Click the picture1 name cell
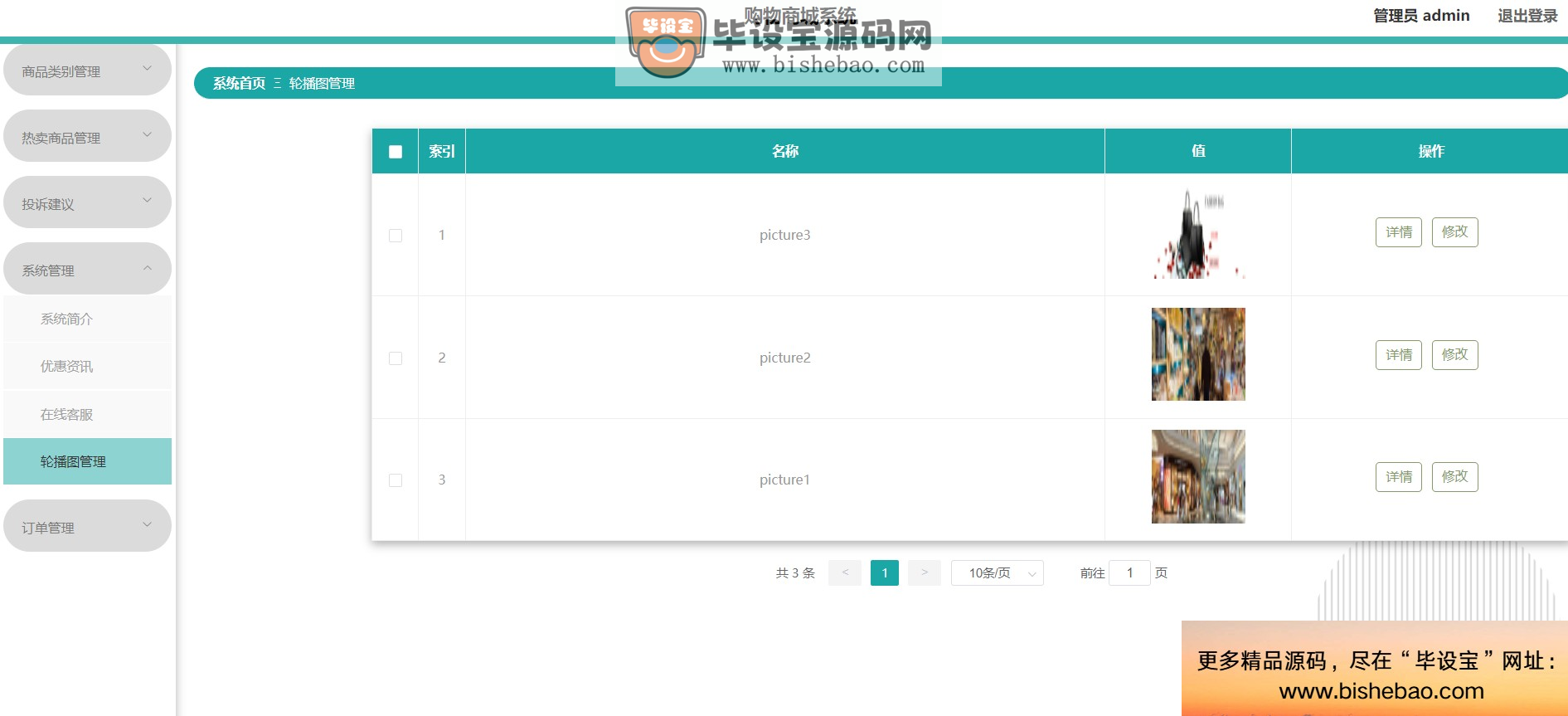 (x=785, y=480)
